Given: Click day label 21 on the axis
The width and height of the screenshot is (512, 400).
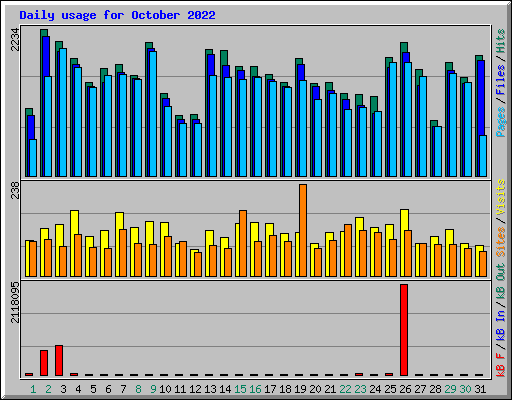Looking at the screenshot, I should [330, 389].
